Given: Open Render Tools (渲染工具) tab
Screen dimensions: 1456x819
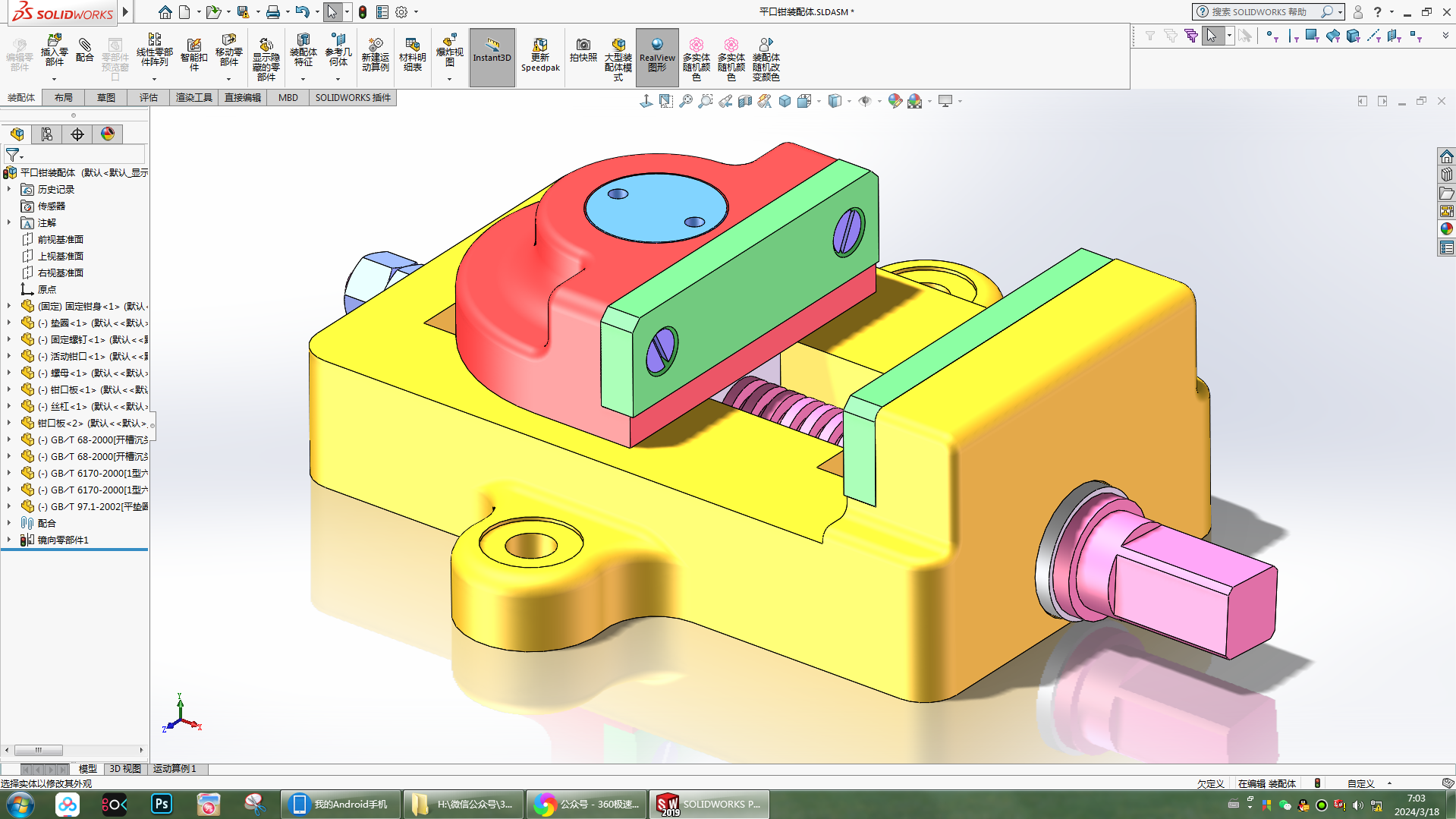Looking at the screenshot, I should pos(194,98).
